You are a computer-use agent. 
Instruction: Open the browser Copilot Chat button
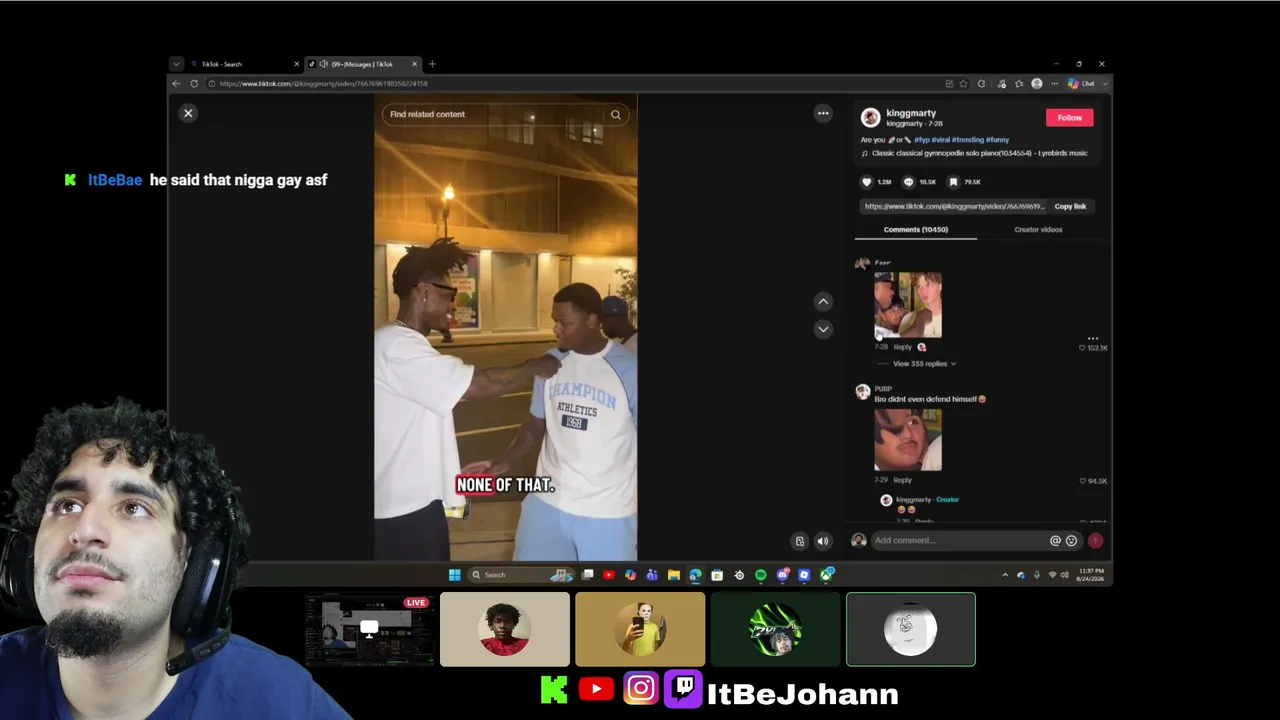1082,84
